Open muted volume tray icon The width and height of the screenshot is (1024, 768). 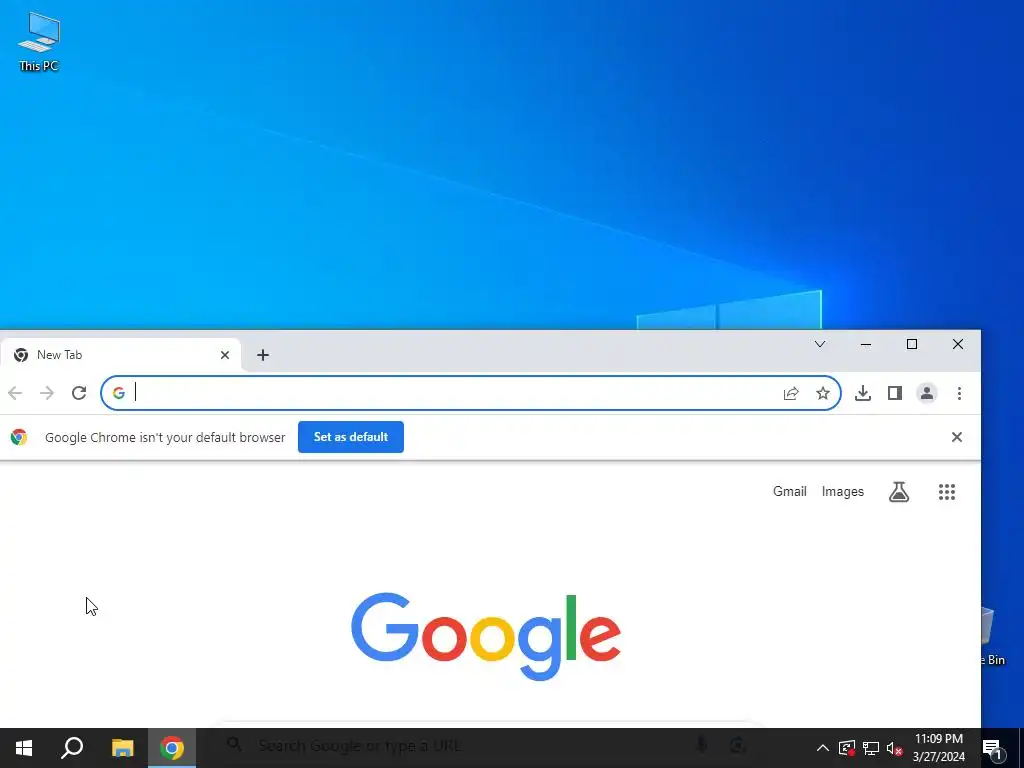(x=894, y=748)
